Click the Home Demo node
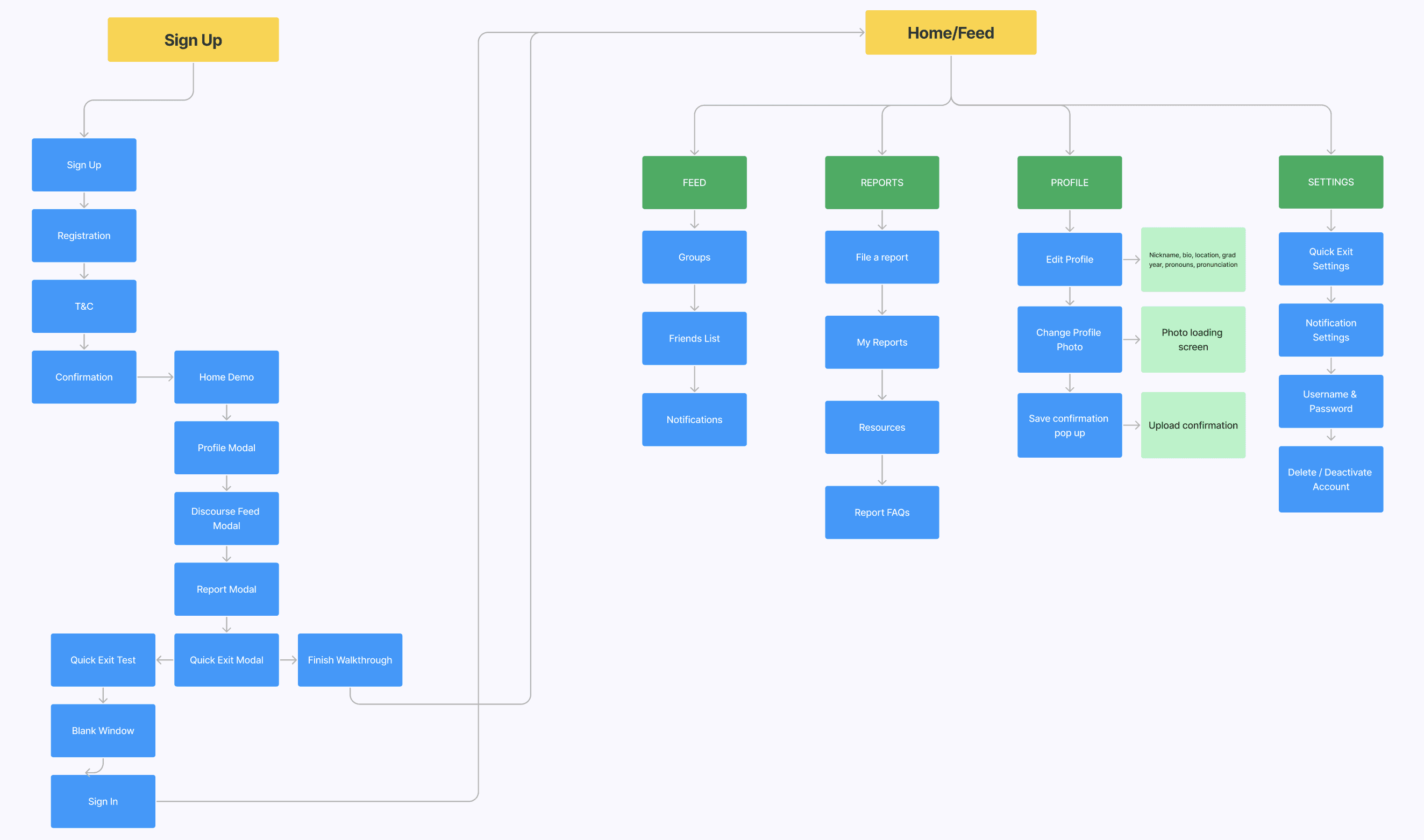This screenshot has height=840, width=1424. (x=226, y=377)
